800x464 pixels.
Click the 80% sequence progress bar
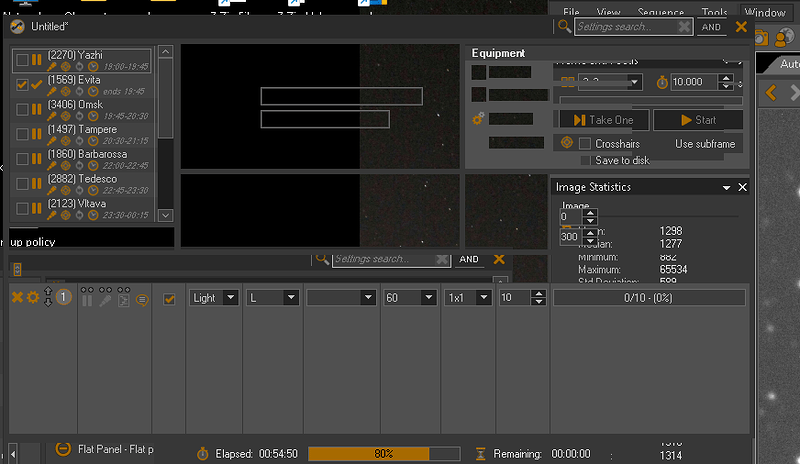coord(384,453)
